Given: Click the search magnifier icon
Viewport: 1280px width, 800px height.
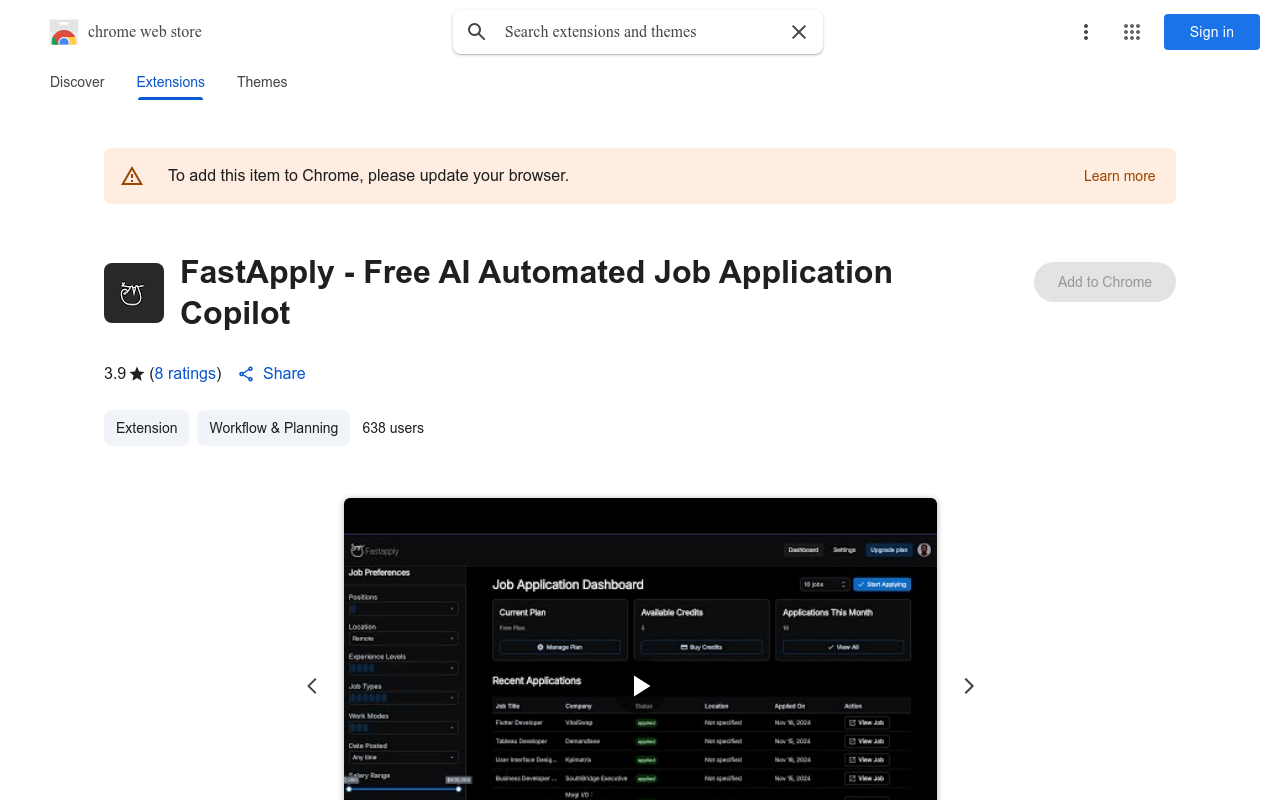Looking at the screenshot, I should tap(477, 32).
